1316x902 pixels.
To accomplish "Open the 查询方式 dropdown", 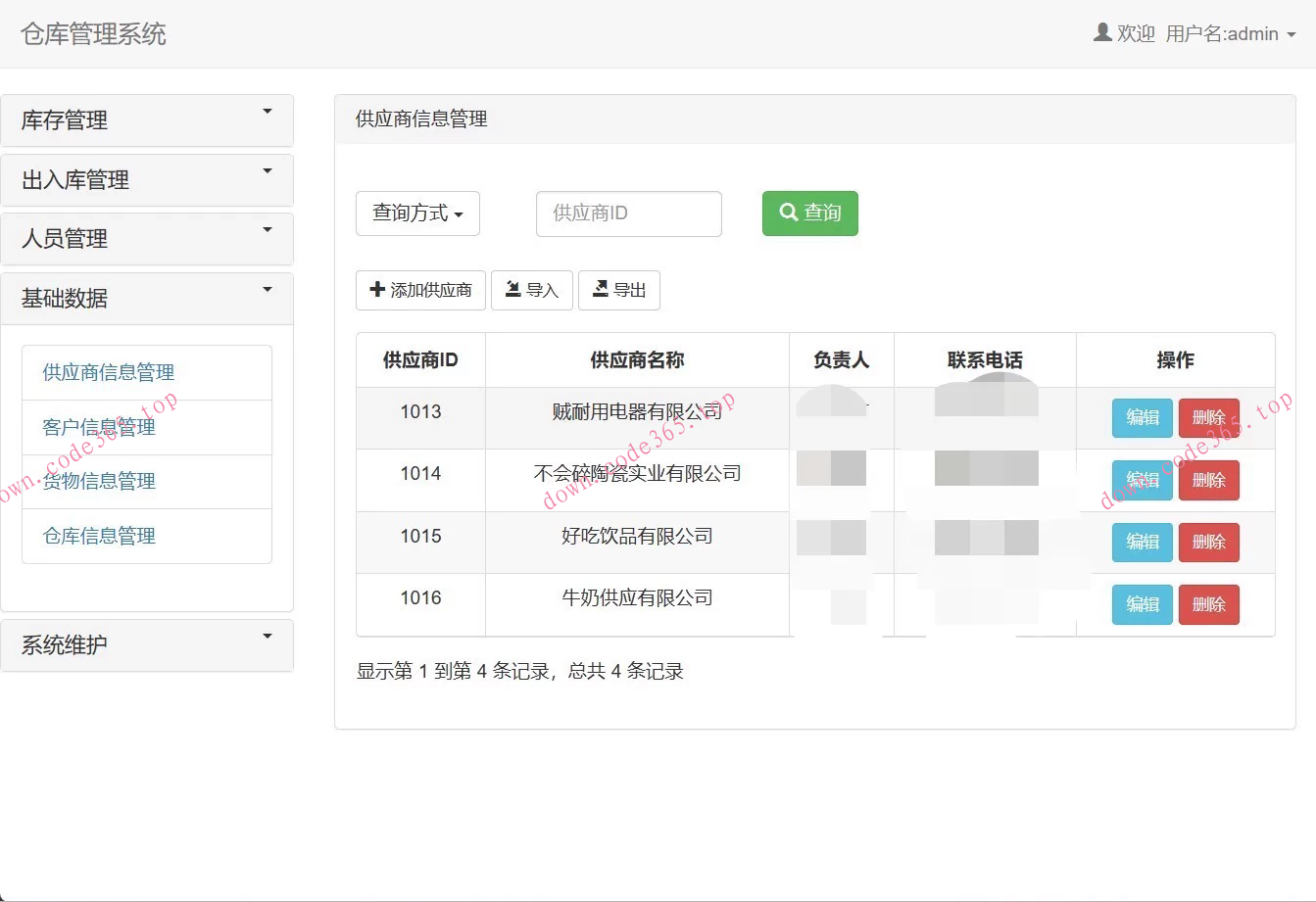I will tap(417, 213).
